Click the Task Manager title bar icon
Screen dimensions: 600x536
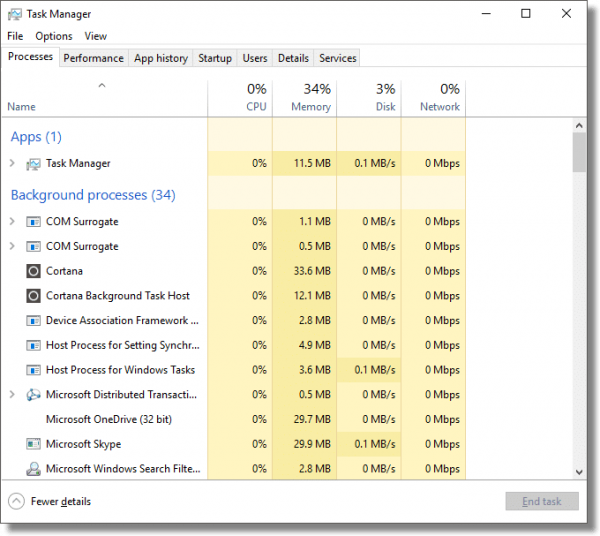pyautogui.click(x=15, y=15)
